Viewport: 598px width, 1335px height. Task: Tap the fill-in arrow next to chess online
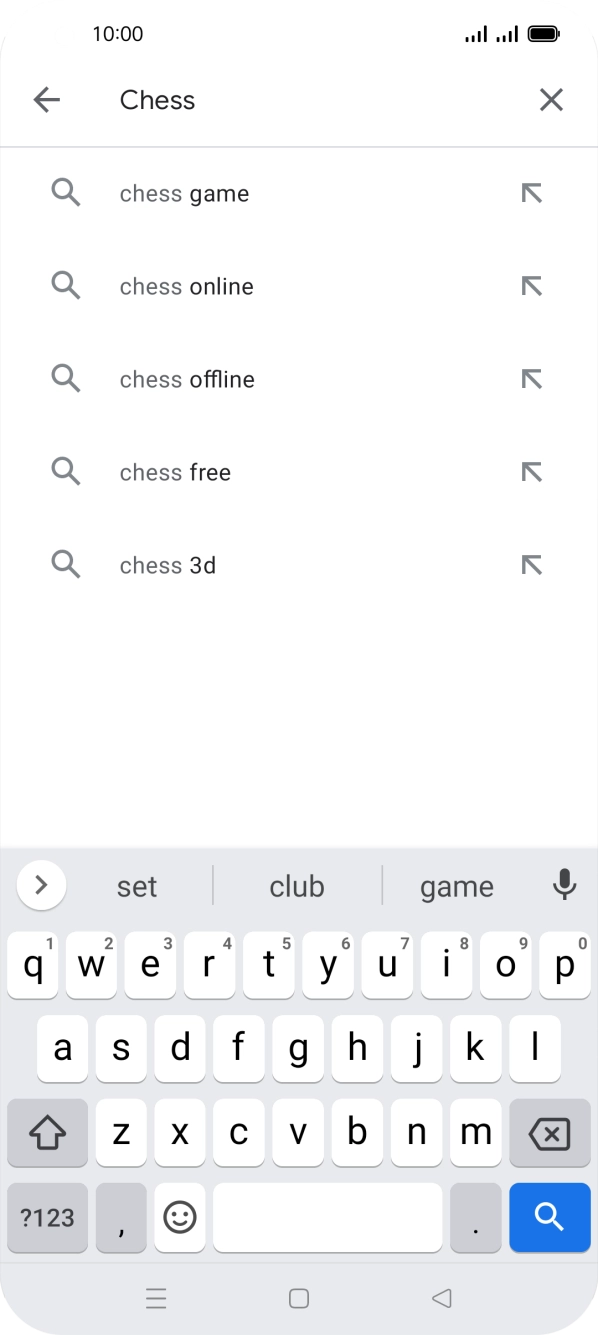click(x=531, y=286)
